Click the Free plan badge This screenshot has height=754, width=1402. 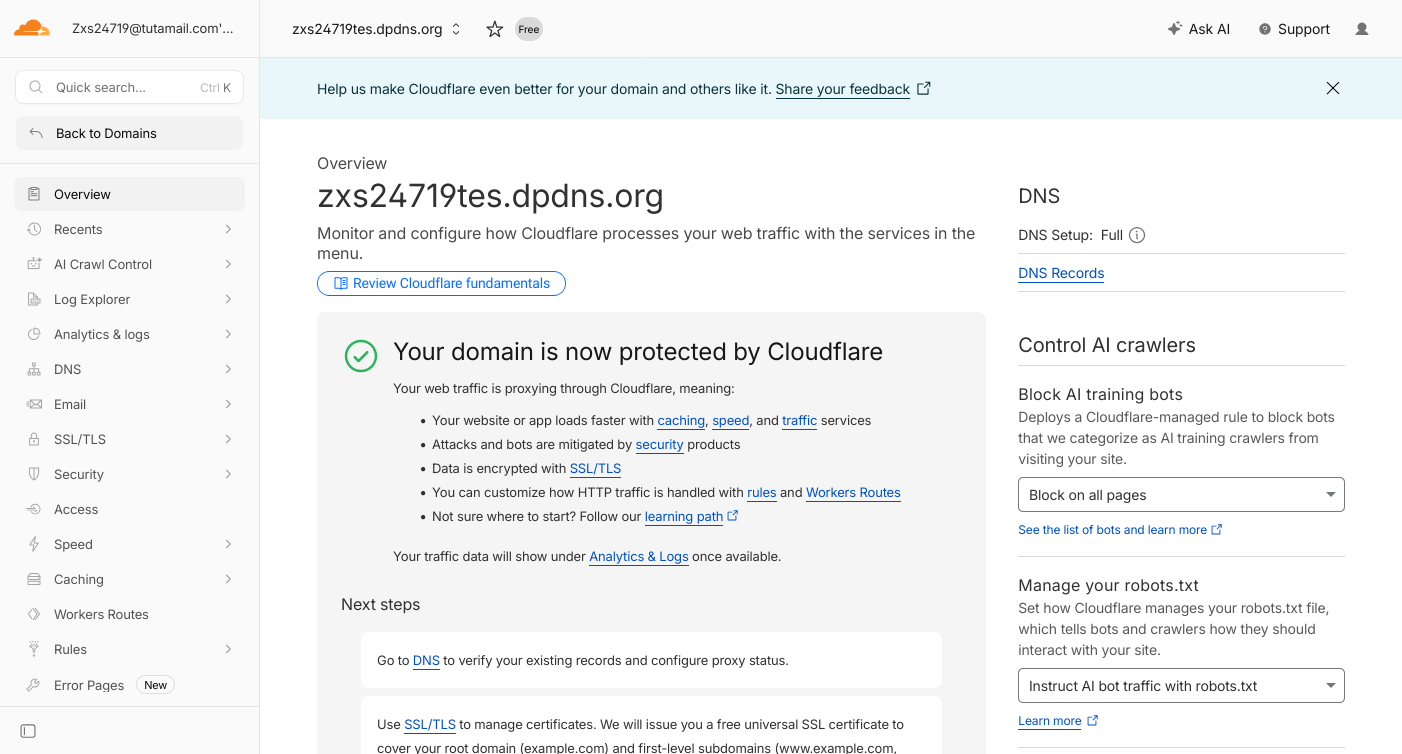529,29
